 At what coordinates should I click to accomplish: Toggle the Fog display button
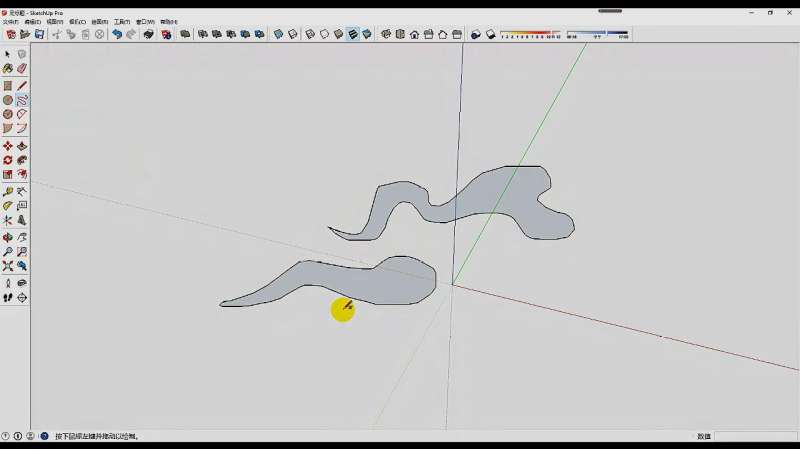click(490, 34)
